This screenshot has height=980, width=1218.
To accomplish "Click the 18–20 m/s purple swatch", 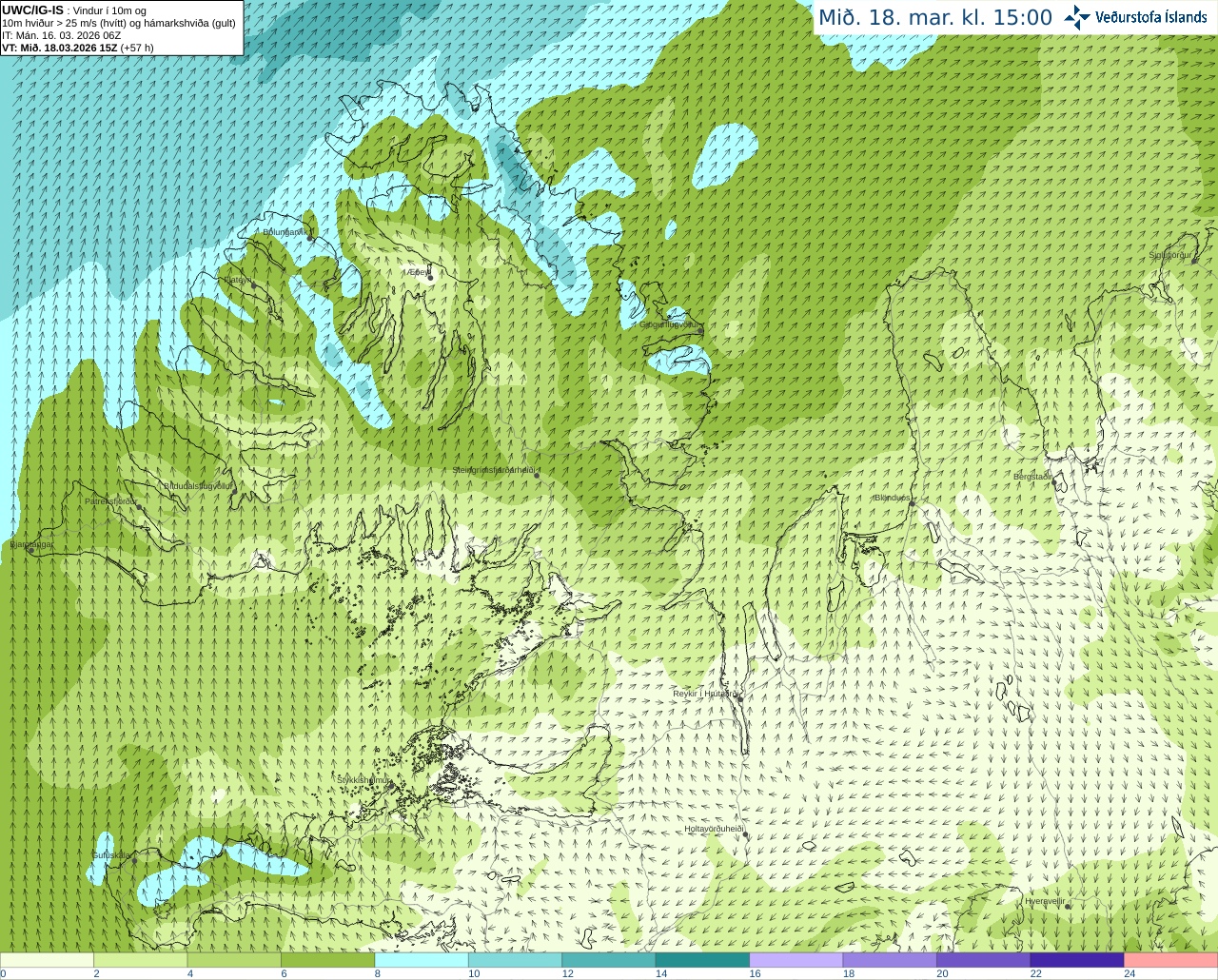I will click(890, 960).
